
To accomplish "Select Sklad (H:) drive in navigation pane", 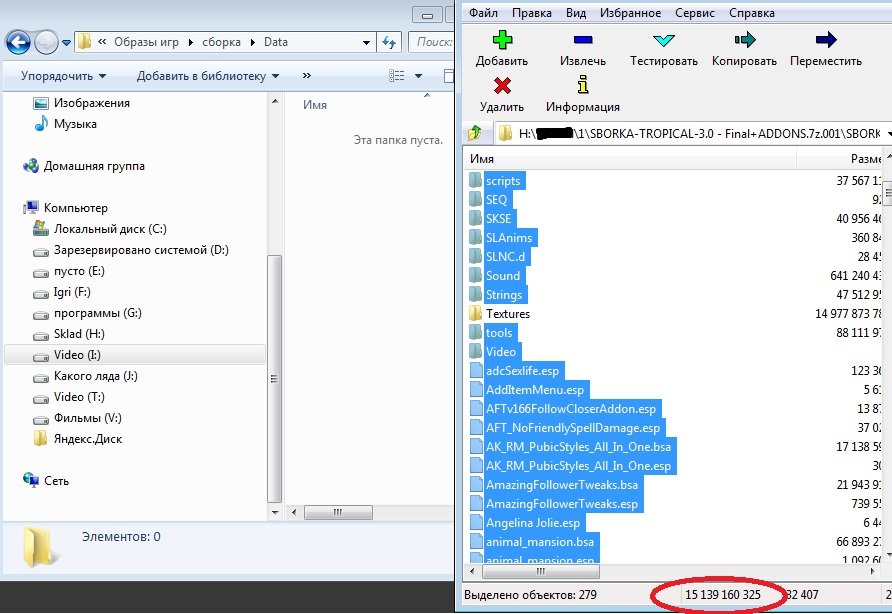I will 79,334.
